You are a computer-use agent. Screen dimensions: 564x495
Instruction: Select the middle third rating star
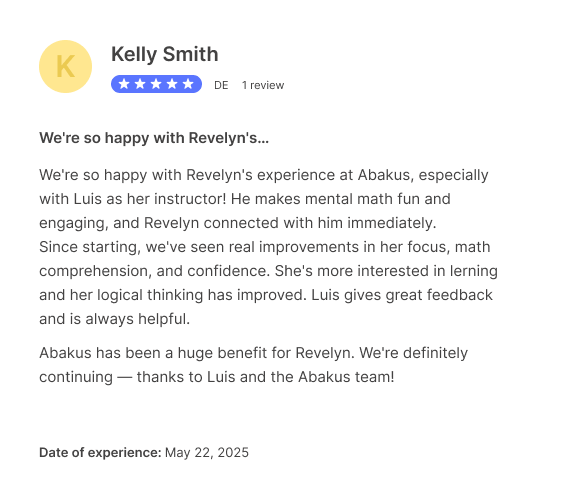(x=156, y=84)
